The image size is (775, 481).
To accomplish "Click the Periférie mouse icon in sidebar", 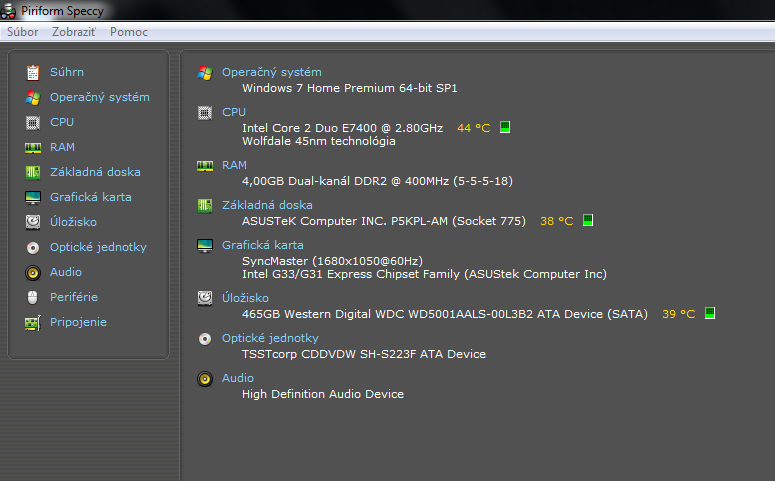I will pyautogui.click(x=33, y=297).
